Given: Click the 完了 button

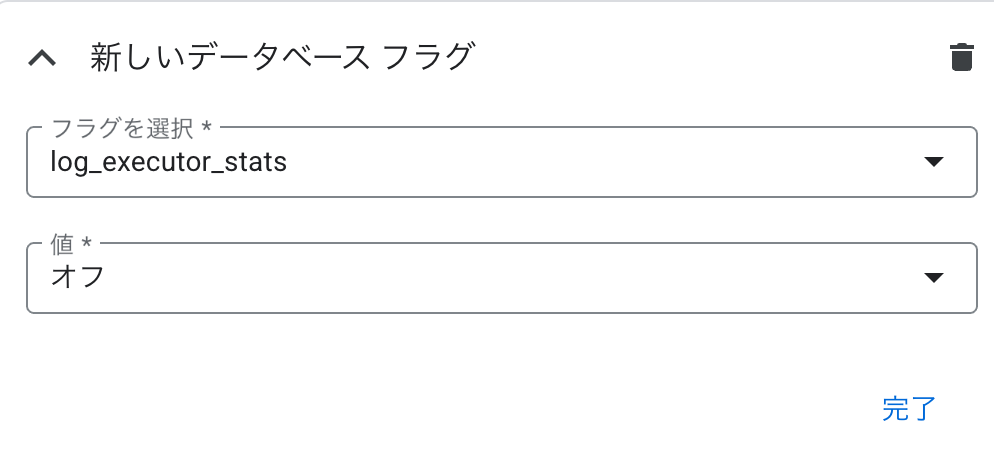Looking at the screenshot, I should 909,409.
